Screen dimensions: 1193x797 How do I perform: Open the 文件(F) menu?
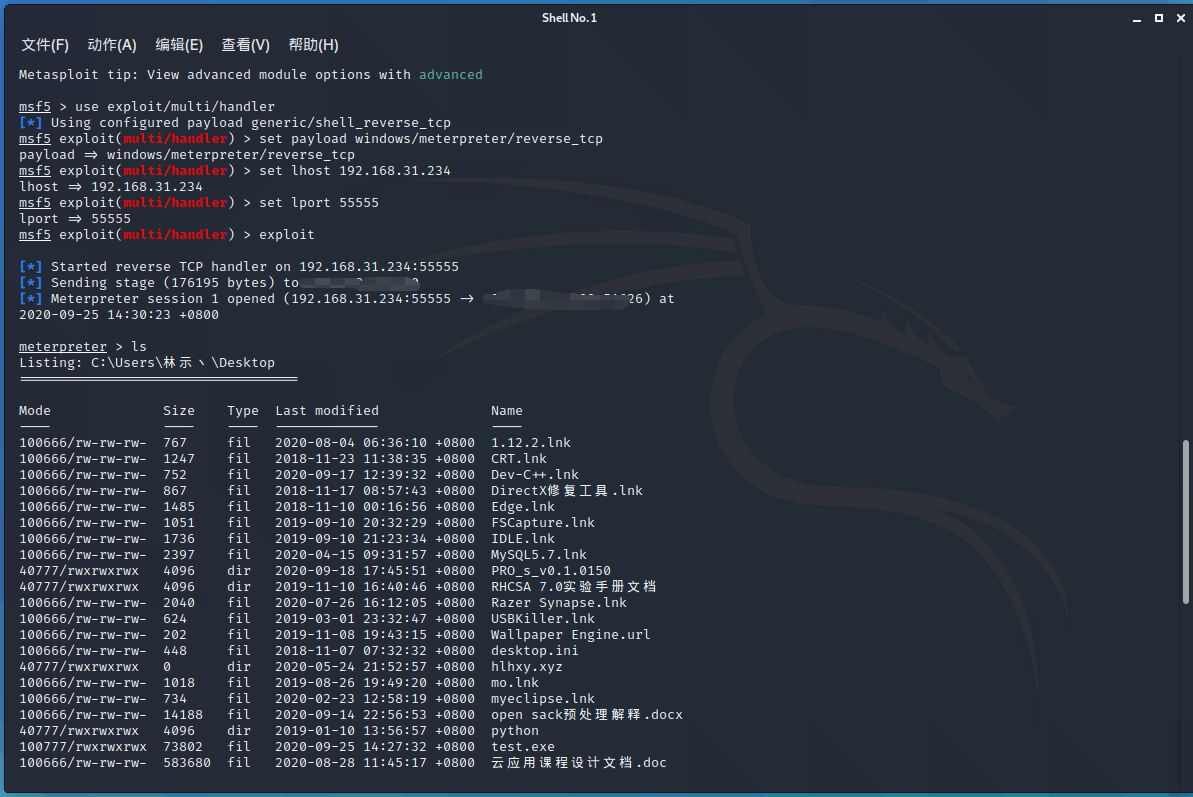(x=45, y=45)
